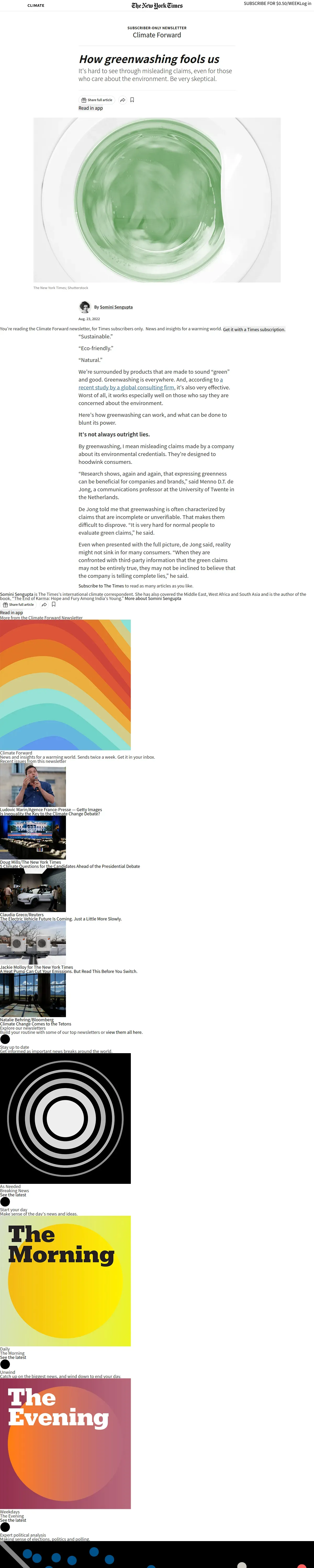Viewport: 314px width, 1568px height.
Task: Open the CLIMATE section link
Action: (36, 5)
